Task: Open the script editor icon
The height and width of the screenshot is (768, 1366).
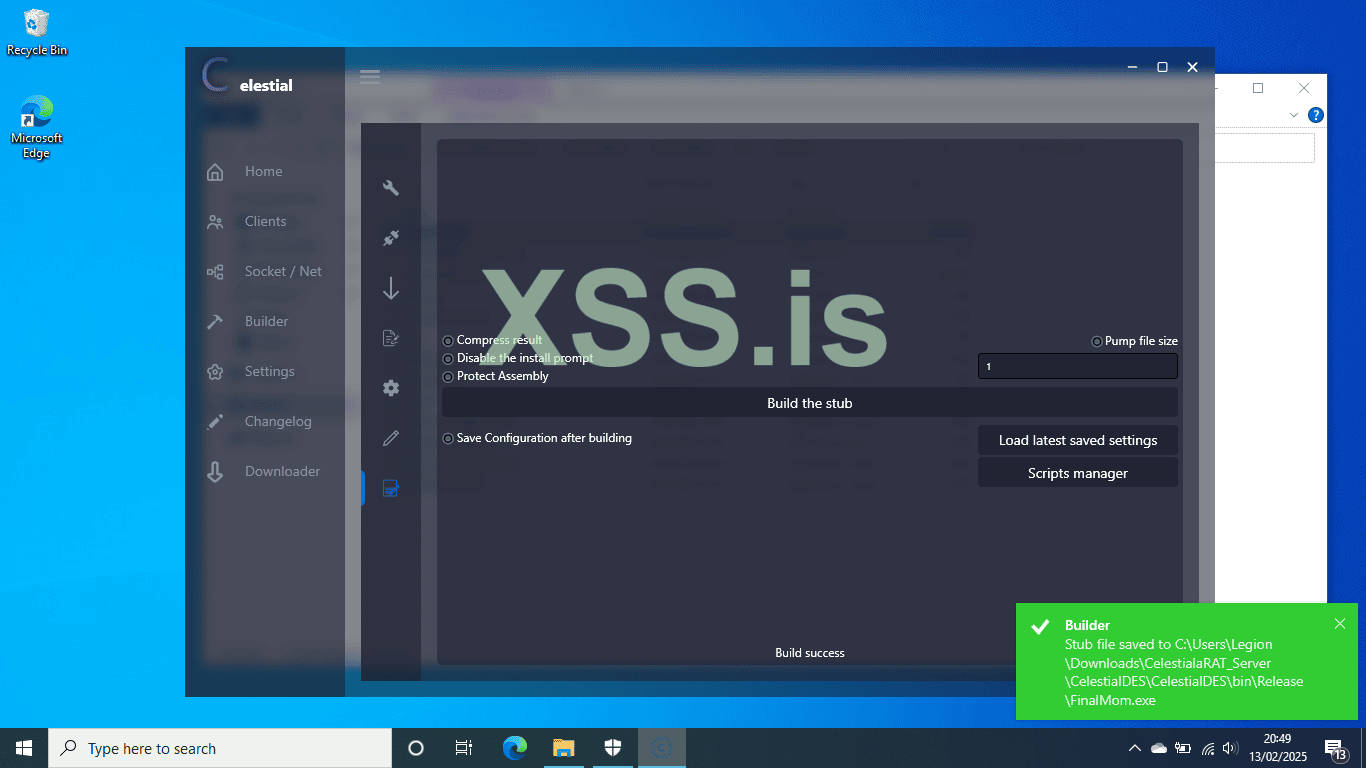Action: [x=390, y=338]
